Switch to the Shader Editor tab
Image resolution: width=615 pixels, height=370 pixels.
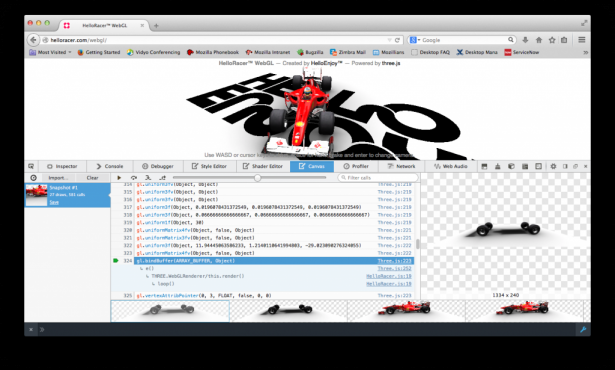pyautogui.click(x=263, y=166)
